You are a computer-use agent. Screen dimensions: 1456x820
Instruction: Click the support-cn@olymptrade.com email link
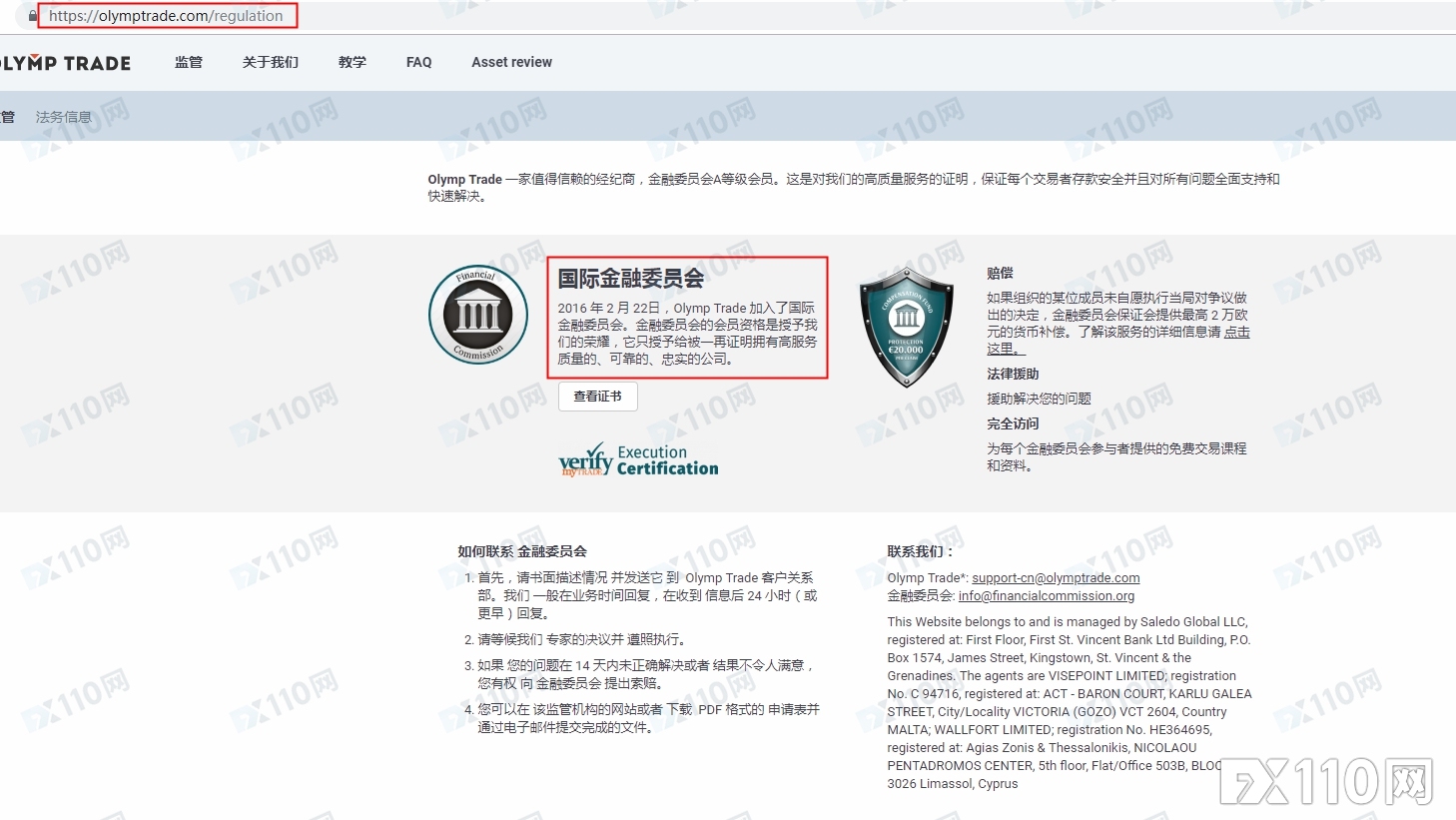(x=1058, y=577)
